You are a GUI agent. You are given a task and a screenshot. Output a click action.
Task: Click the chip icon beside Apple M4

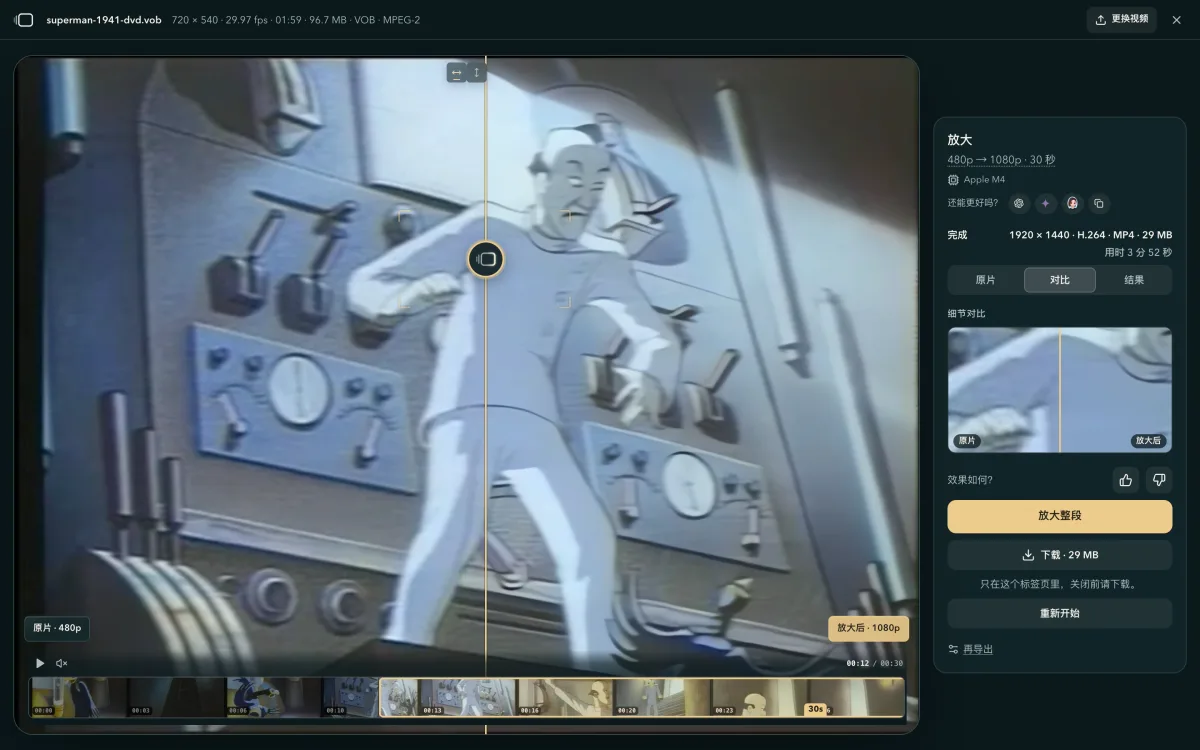(953, 180)
